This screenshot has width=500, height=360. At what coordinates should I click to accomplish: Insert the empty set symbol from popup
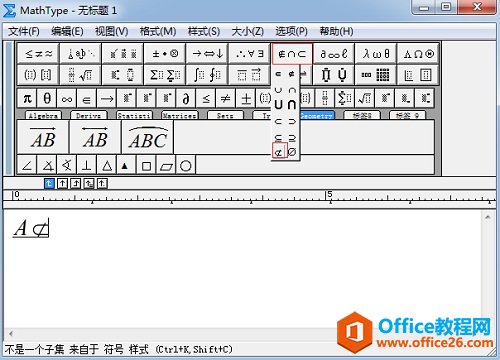[292, 152]
